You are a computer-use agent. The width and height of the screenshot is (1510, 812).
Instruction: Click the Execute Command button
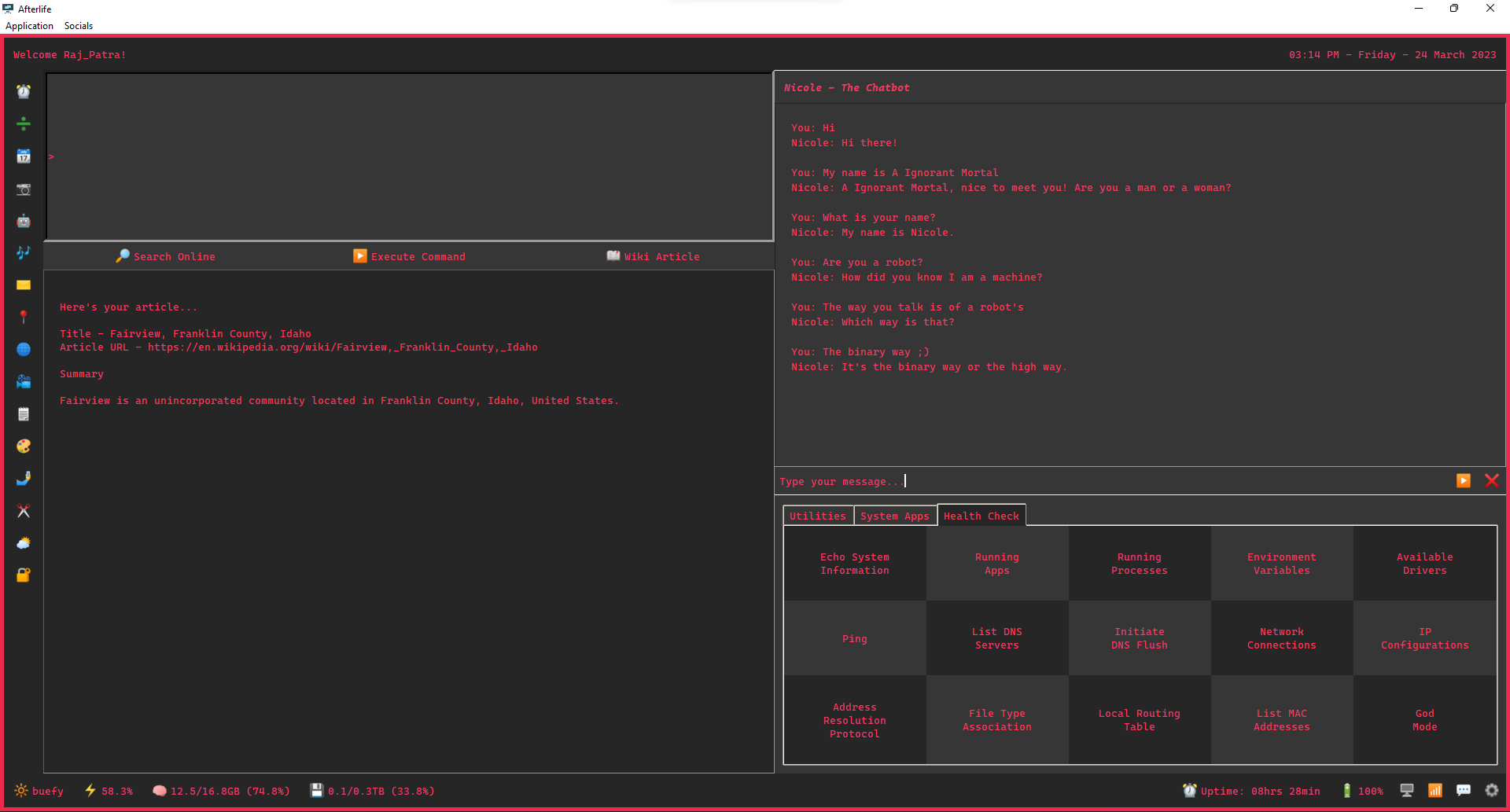pos(409,256)
